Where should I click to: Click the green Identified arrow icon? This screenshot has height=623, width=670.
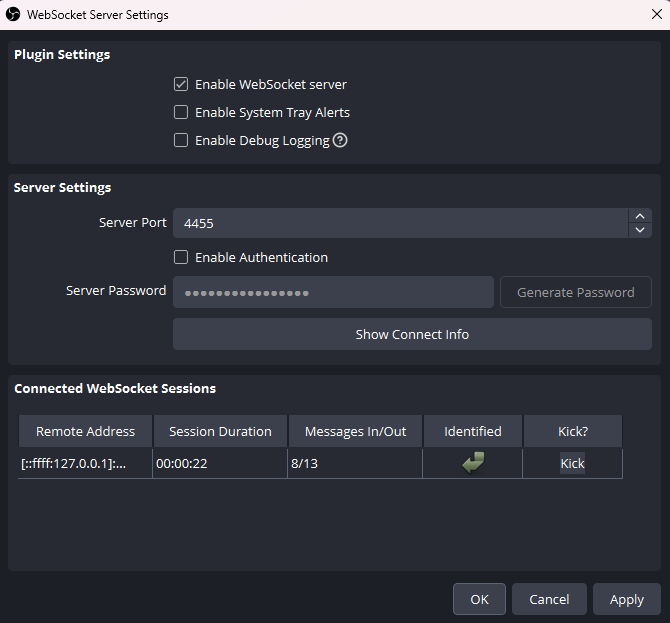tap(473, 463)
